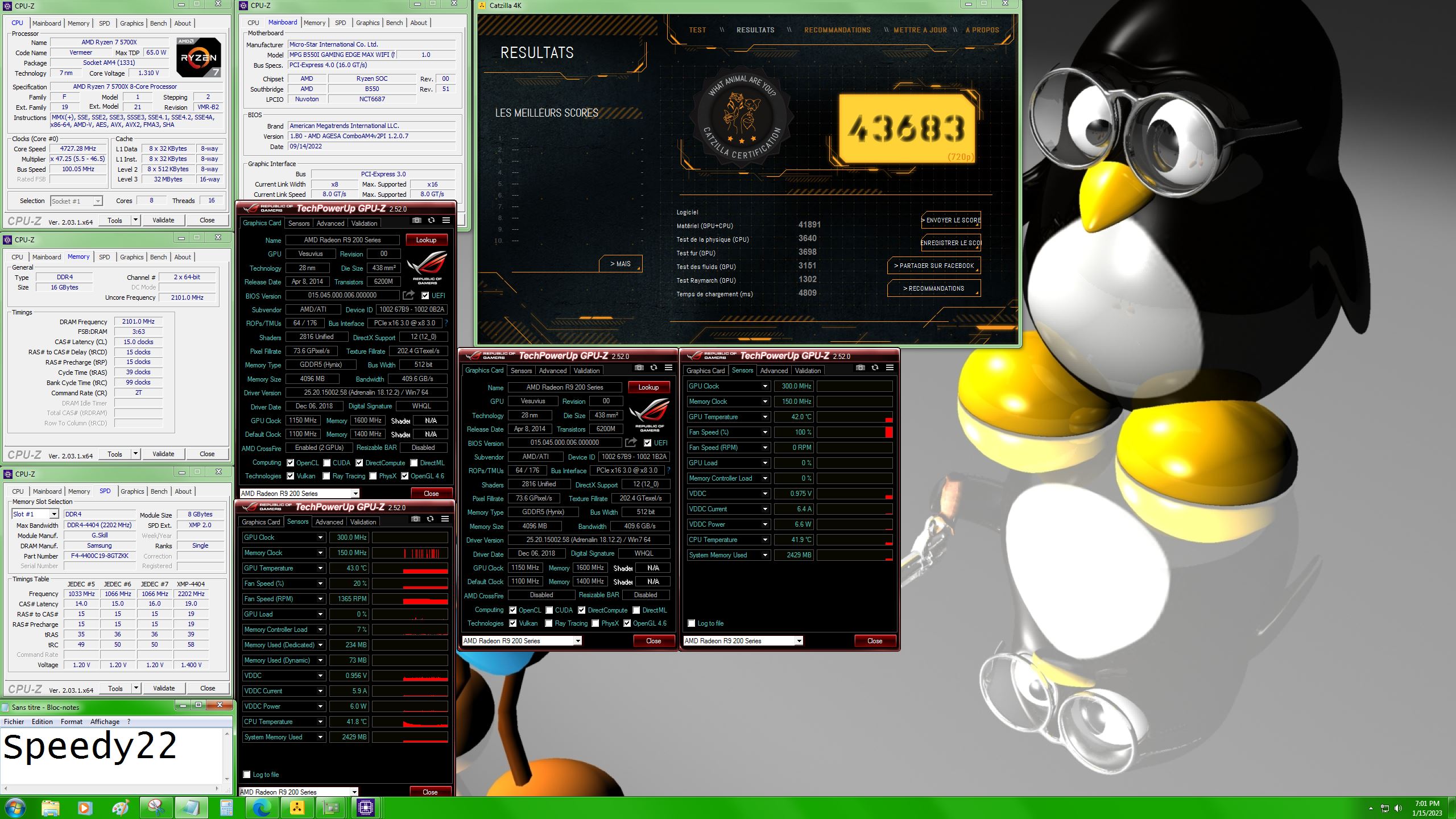Open the GPU Clock sensor dropdown reading 300.0 MHz beside 1365 RPM
Viewport: 1456px width, 819px height.
click(320, 537)
